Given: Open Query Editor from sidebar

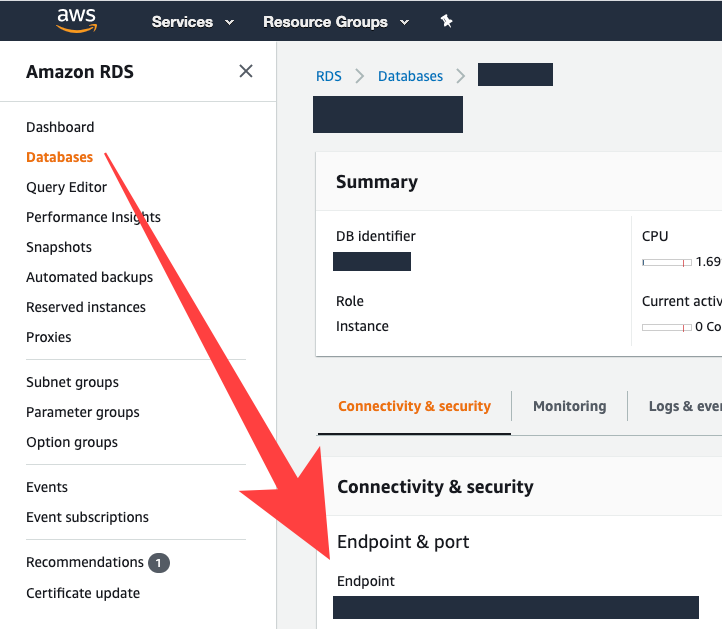Looking at the screenshot, I should [66, 187].
